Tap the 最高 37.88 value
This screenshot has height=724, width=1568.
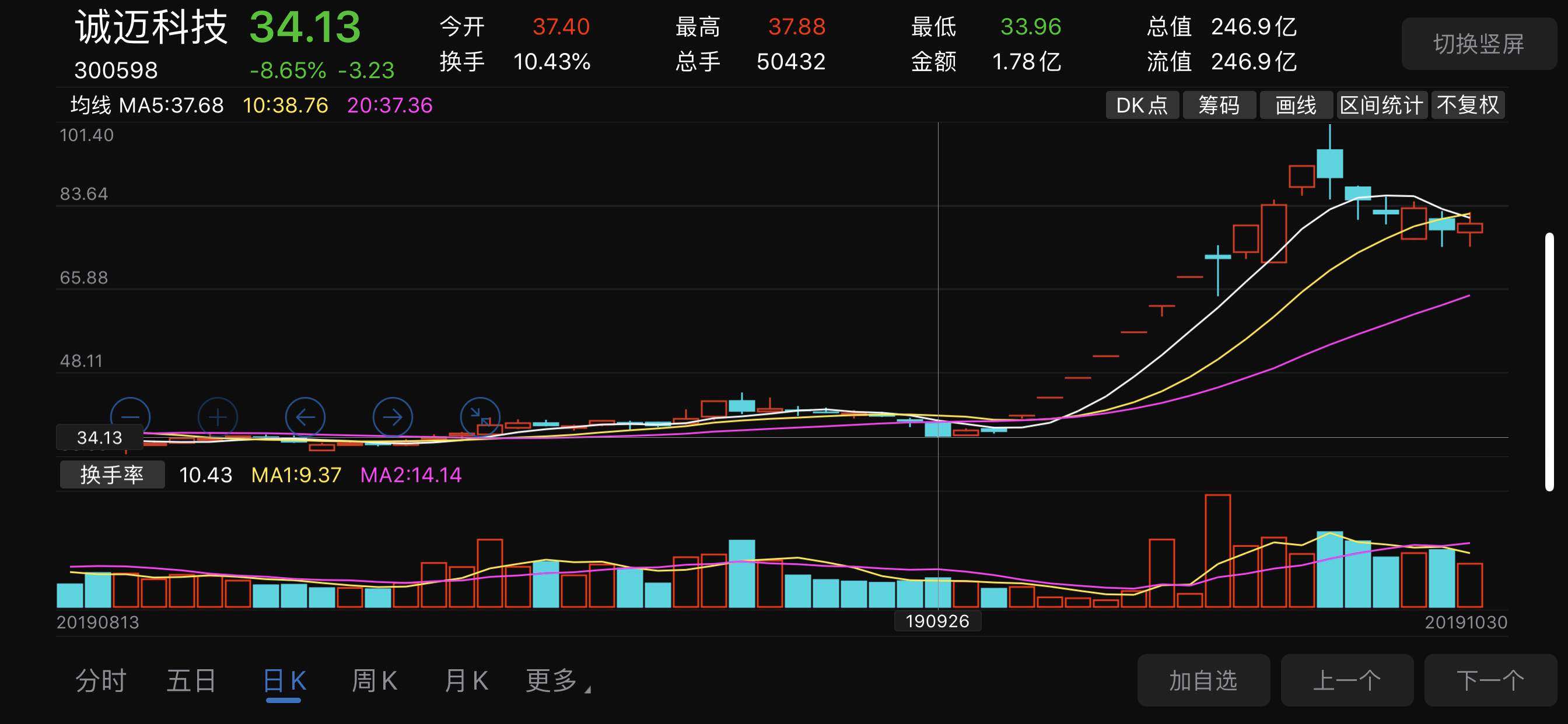[796, 27]
